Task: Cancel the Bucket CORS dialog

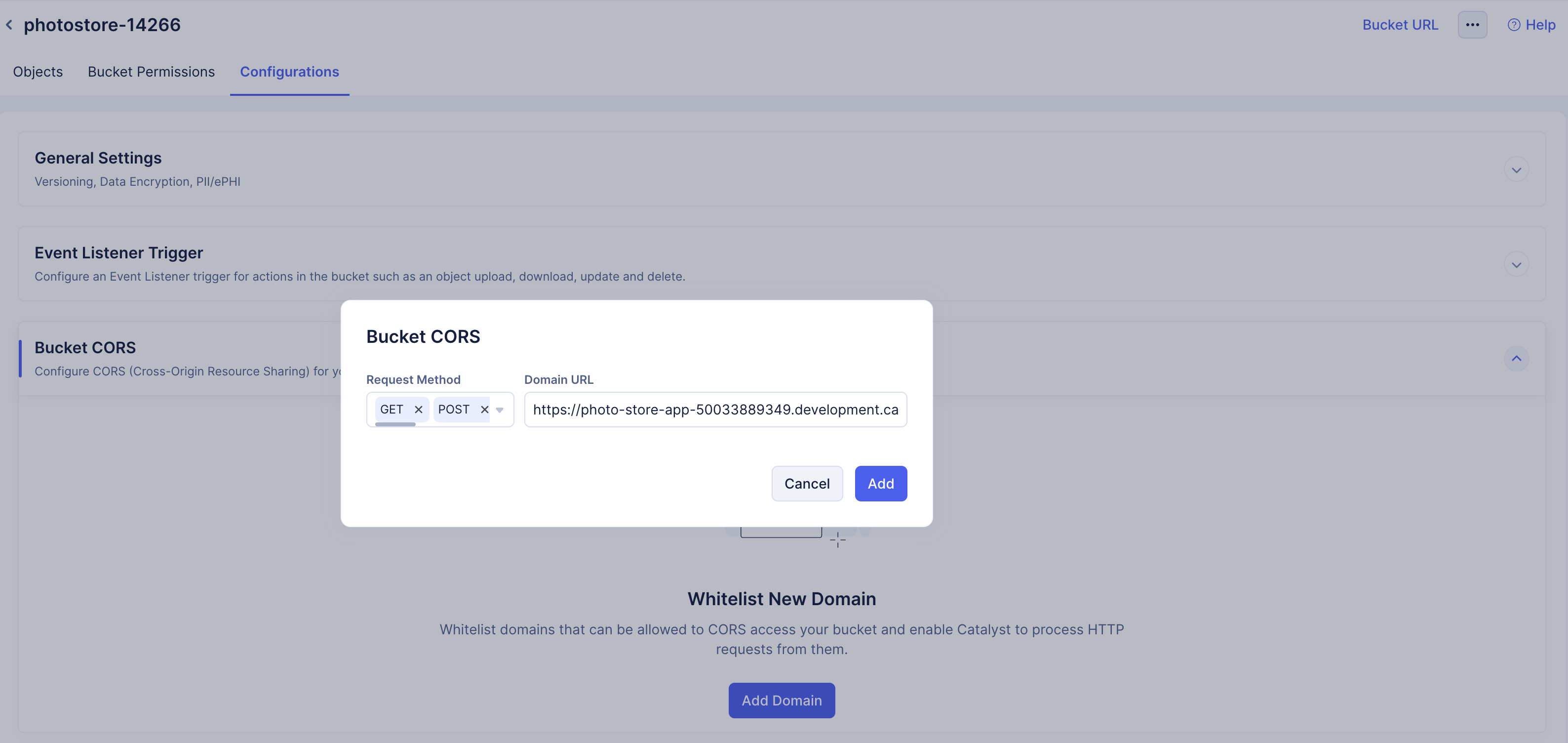Action: [x=807, y=484]
